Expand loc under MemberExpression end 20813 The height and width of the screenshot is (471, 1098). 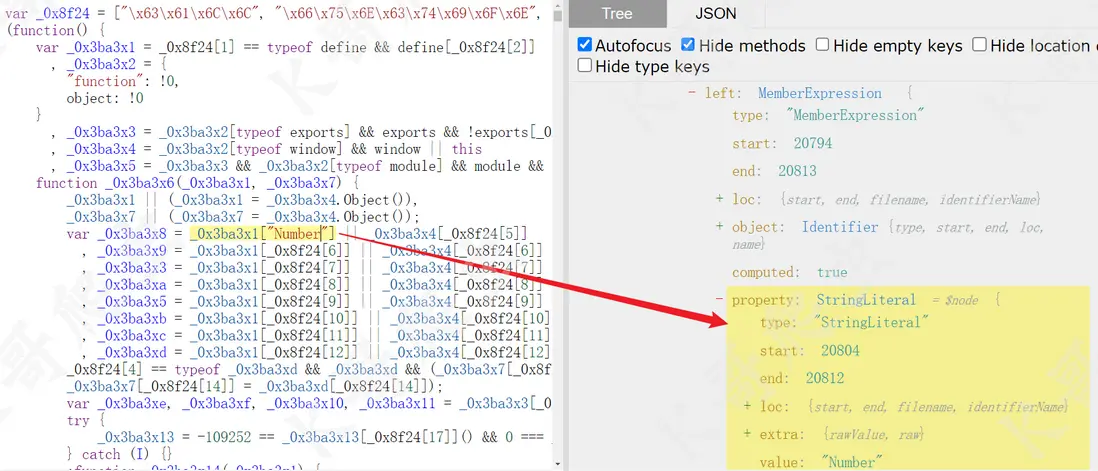(720, 199)
